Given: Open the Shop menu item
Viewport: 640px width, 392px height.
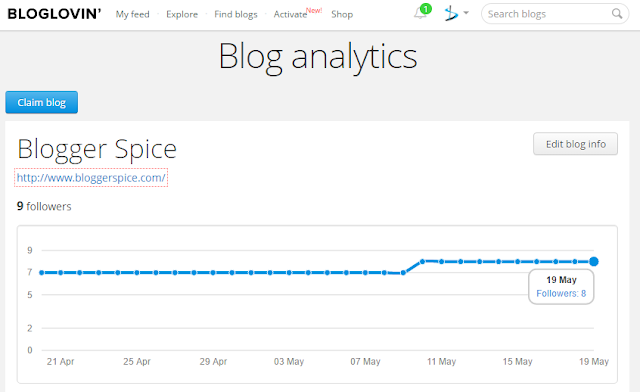Looking at the screenshot, I should tap(342, 14).
